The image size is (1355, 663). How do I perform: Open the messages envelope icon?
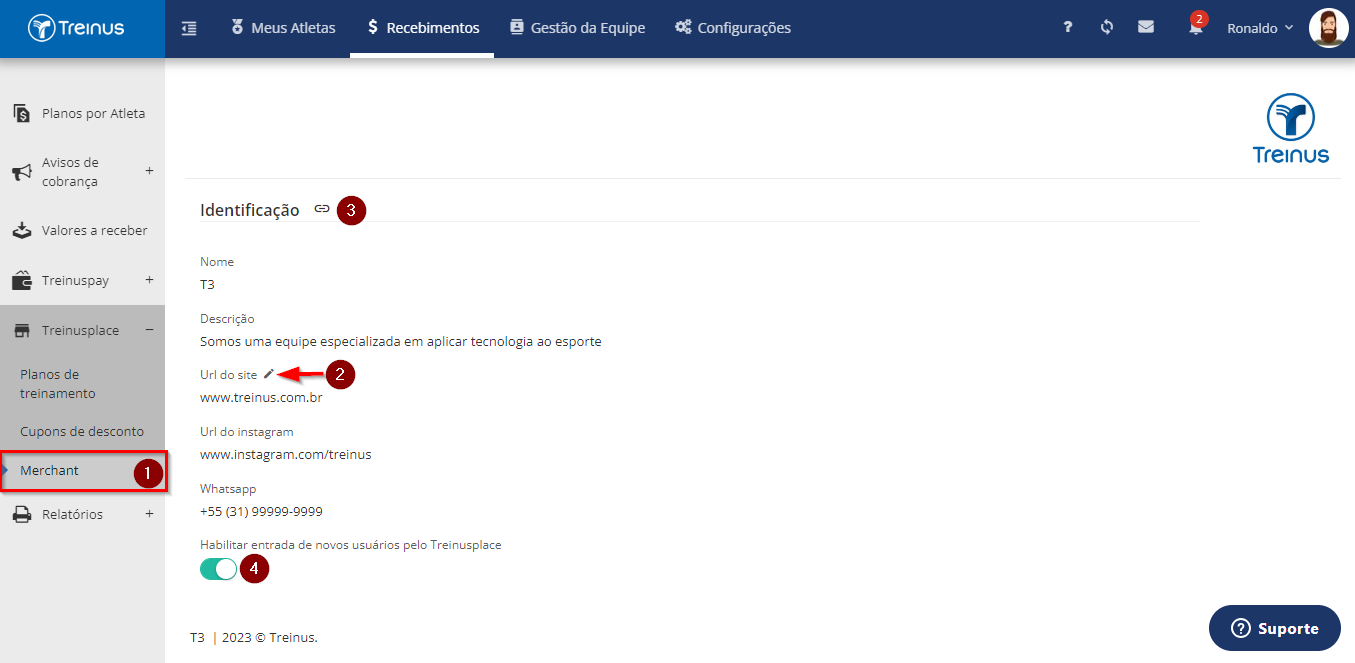tap(1146, 27)
